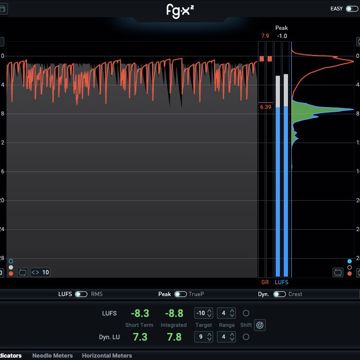Switch the Peak / TrueP toggle
Viewport: 360px width, 360px height.
pyautogui.click(x=180, y=294)
